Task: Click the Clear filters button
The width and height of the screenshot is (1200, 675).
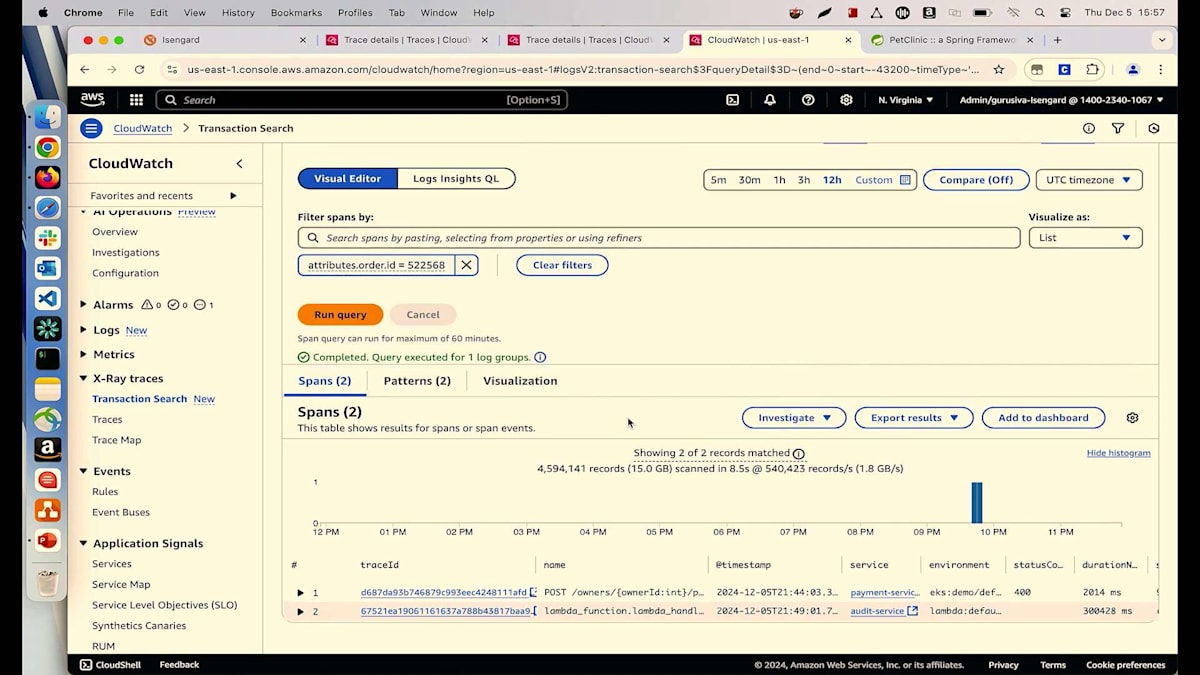Action: pyautogui.click(x=562, y=265)
